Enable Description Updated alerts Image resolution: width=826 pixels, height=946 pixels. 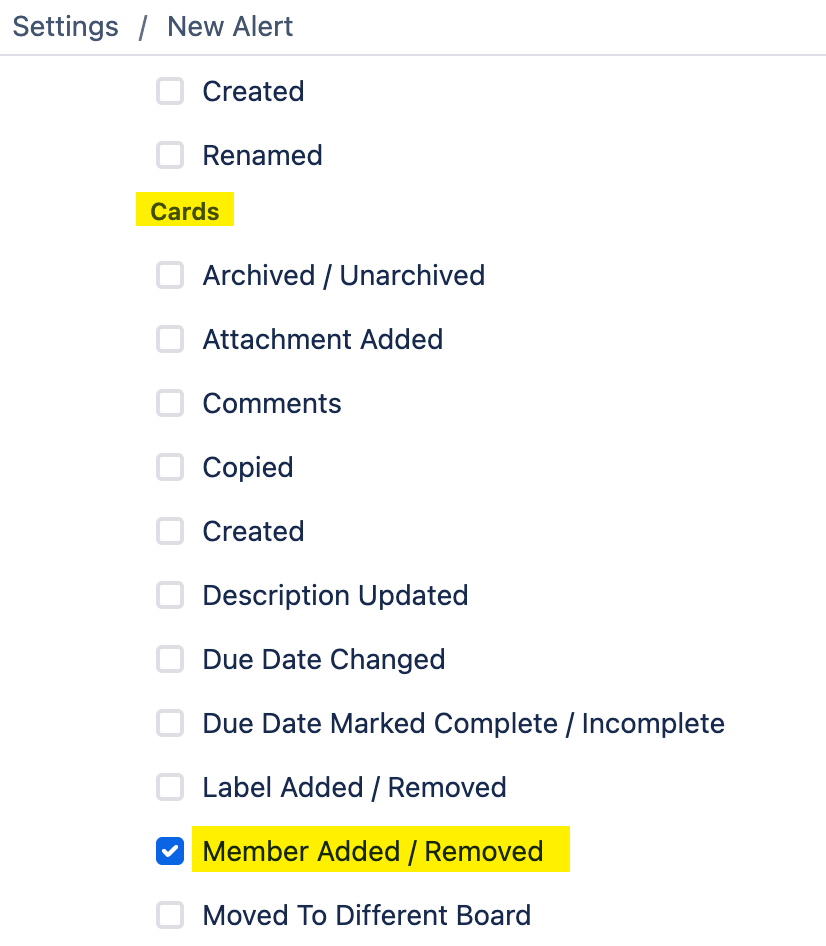pos(170,595)
